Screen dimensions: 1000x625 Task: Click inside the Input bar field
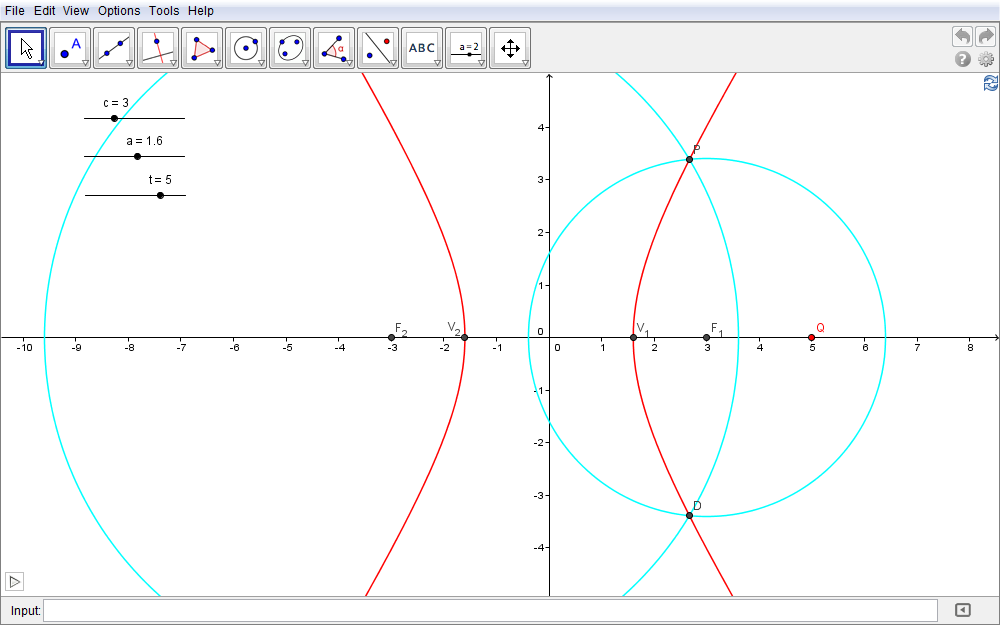490,610
